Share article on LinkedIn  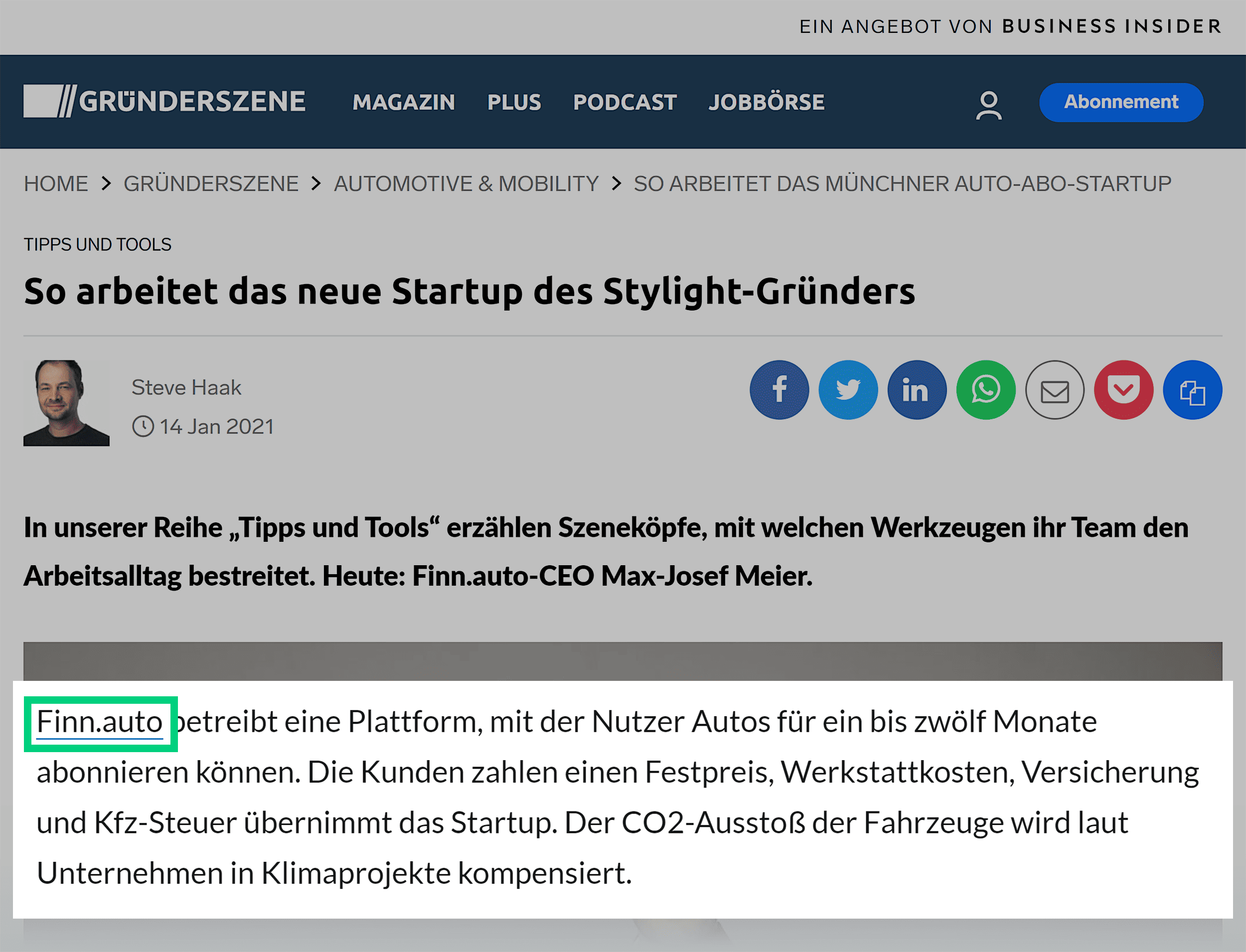point(917,390)
